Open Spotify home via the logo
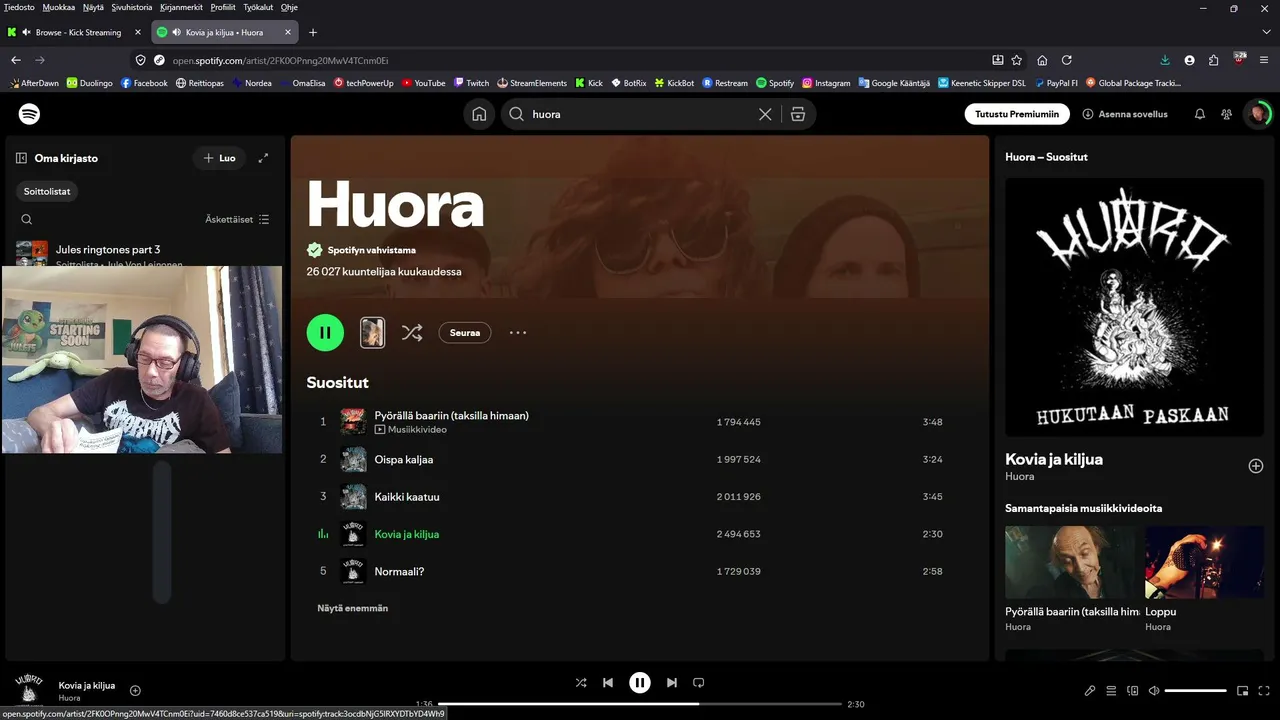1280x720 pixels. (x=30, y=114)
